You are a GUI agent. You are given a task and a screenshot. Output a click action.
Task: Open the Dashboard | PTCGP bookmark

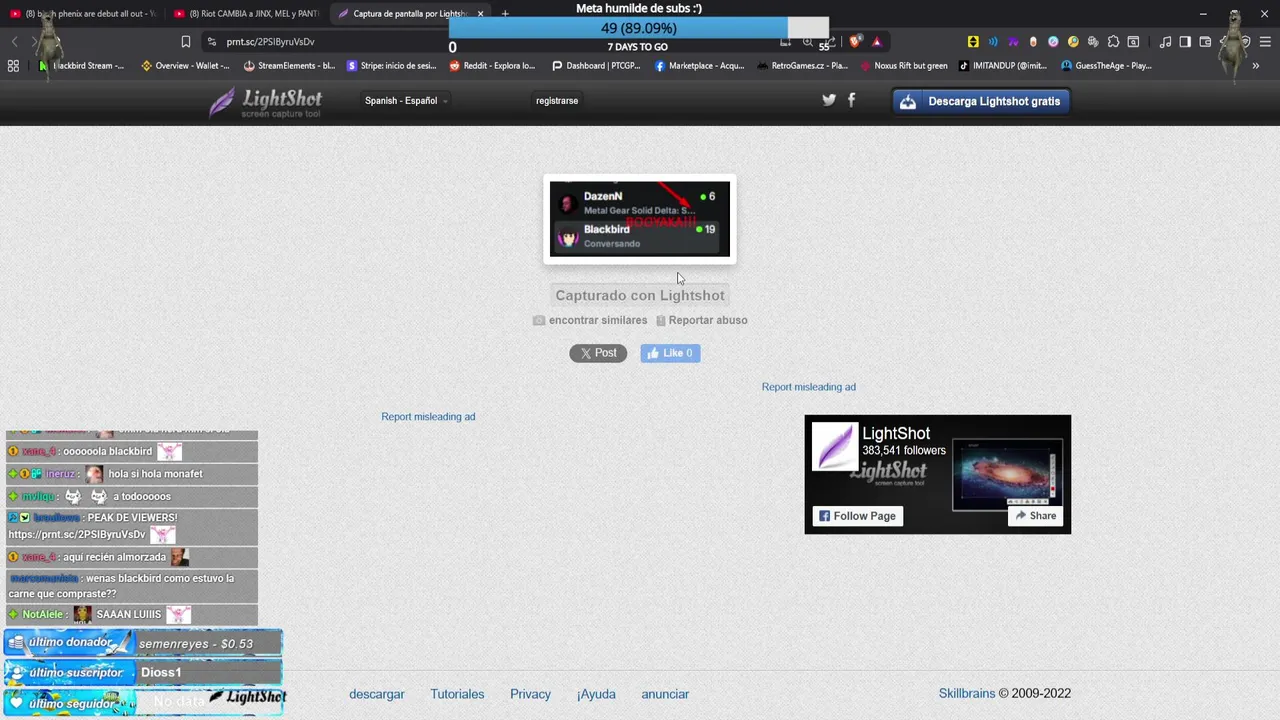coord(595,66)
